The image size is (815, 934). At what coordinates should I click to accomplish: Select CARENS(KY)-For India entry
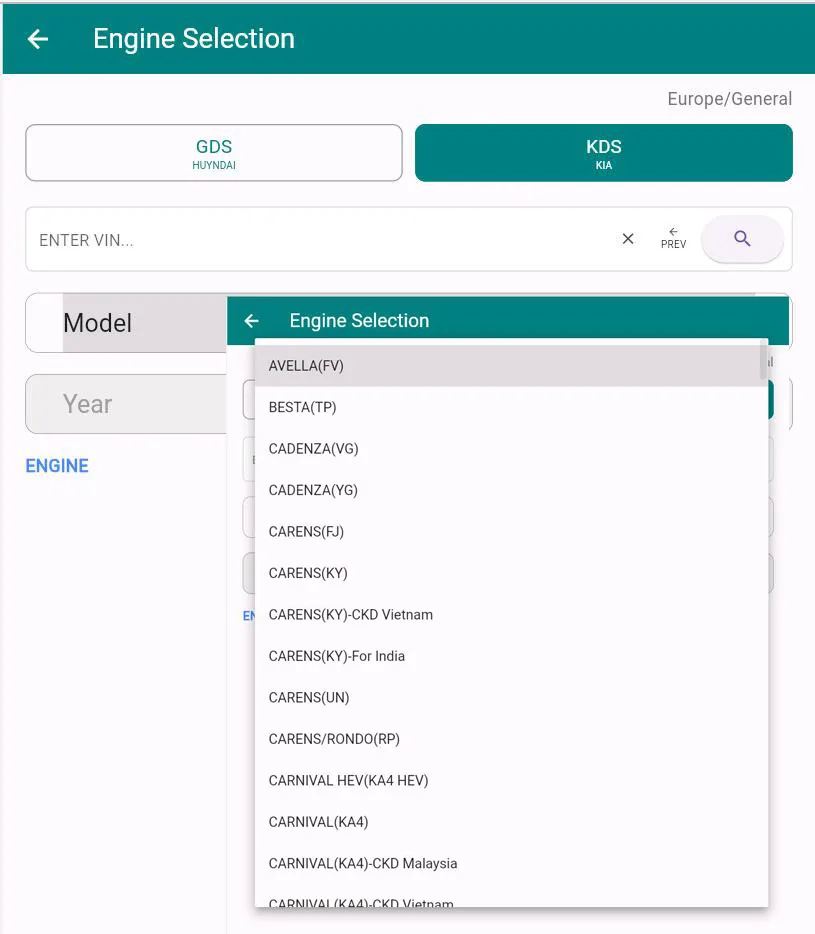click(511, 656)
